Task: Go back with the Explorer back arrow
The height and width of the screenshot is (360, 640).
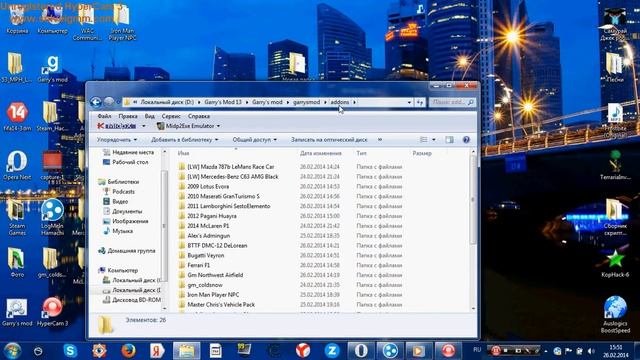Action: pos(96,102)
